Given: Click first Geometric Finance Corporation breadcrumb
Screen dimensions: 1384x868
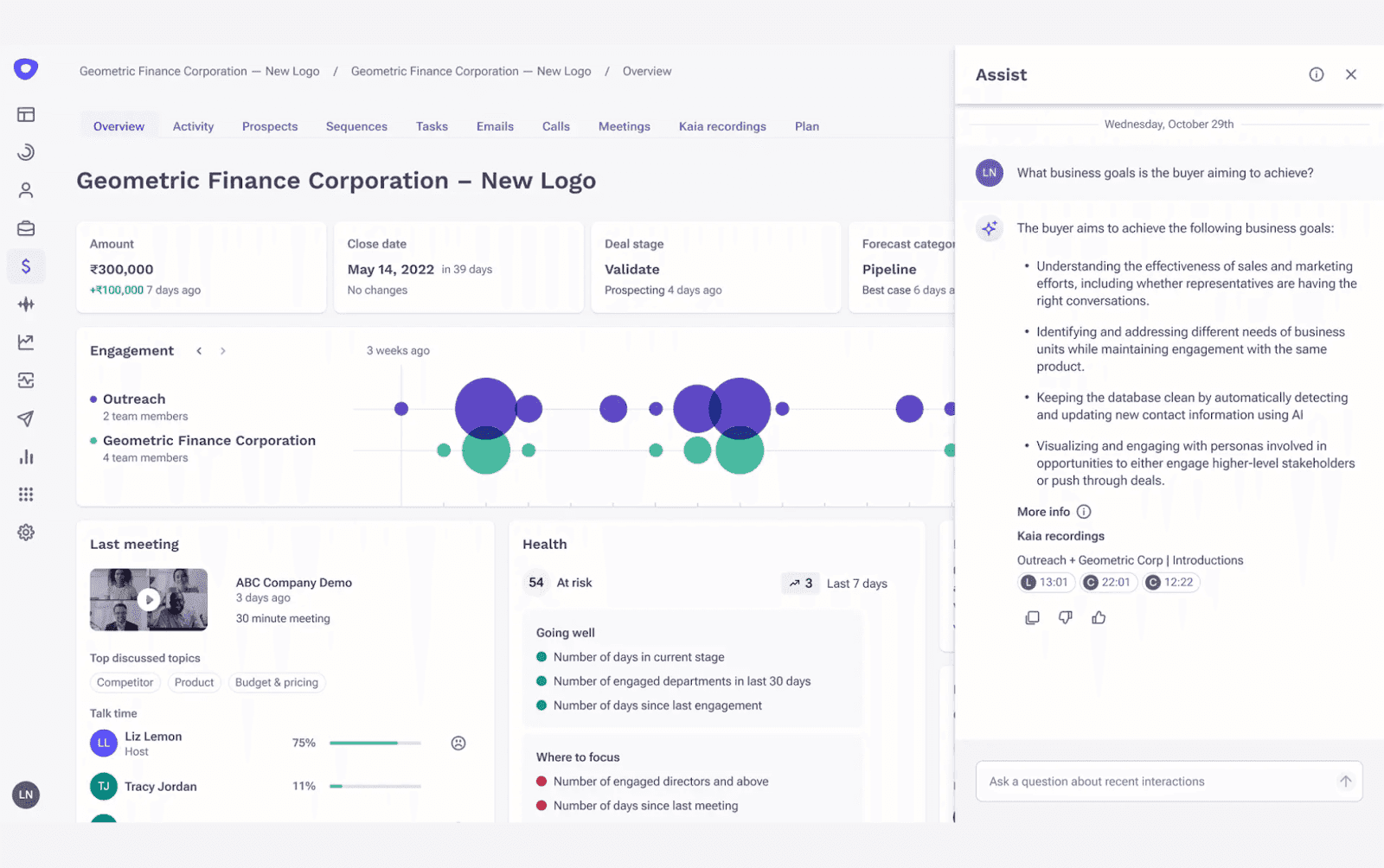Looking at the screenshot, I should tap(200, 71).
